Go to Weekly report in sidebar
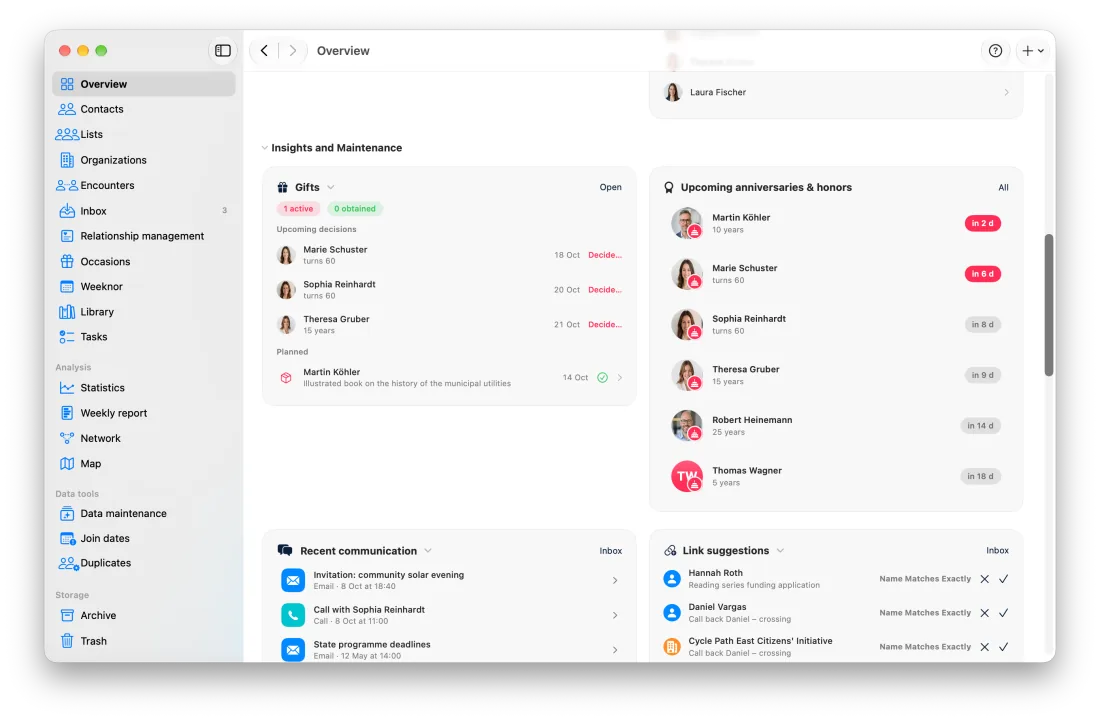The width and height of the screenshot is (1100, 721). 144,413
